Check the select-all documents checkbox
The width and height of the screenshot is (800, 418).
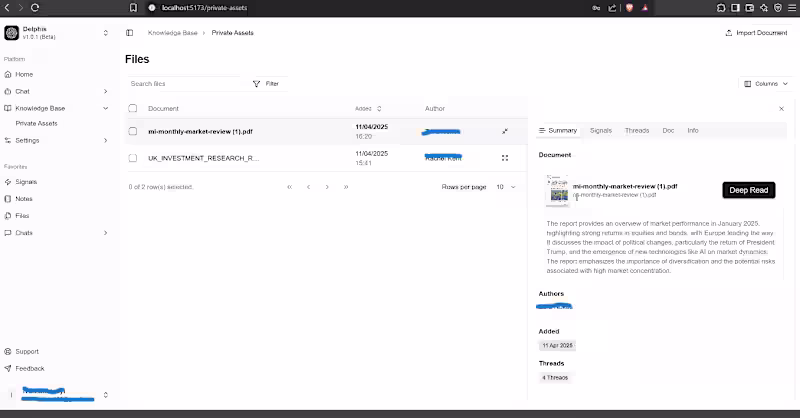pos(133,108)
